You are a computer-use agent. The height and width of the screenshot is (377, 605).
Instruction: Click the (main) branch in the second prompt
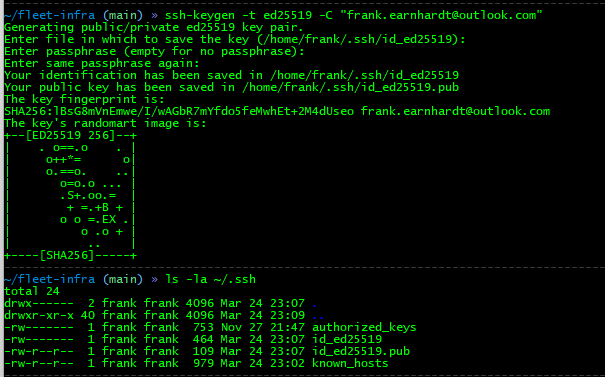(x=123, y=279)
